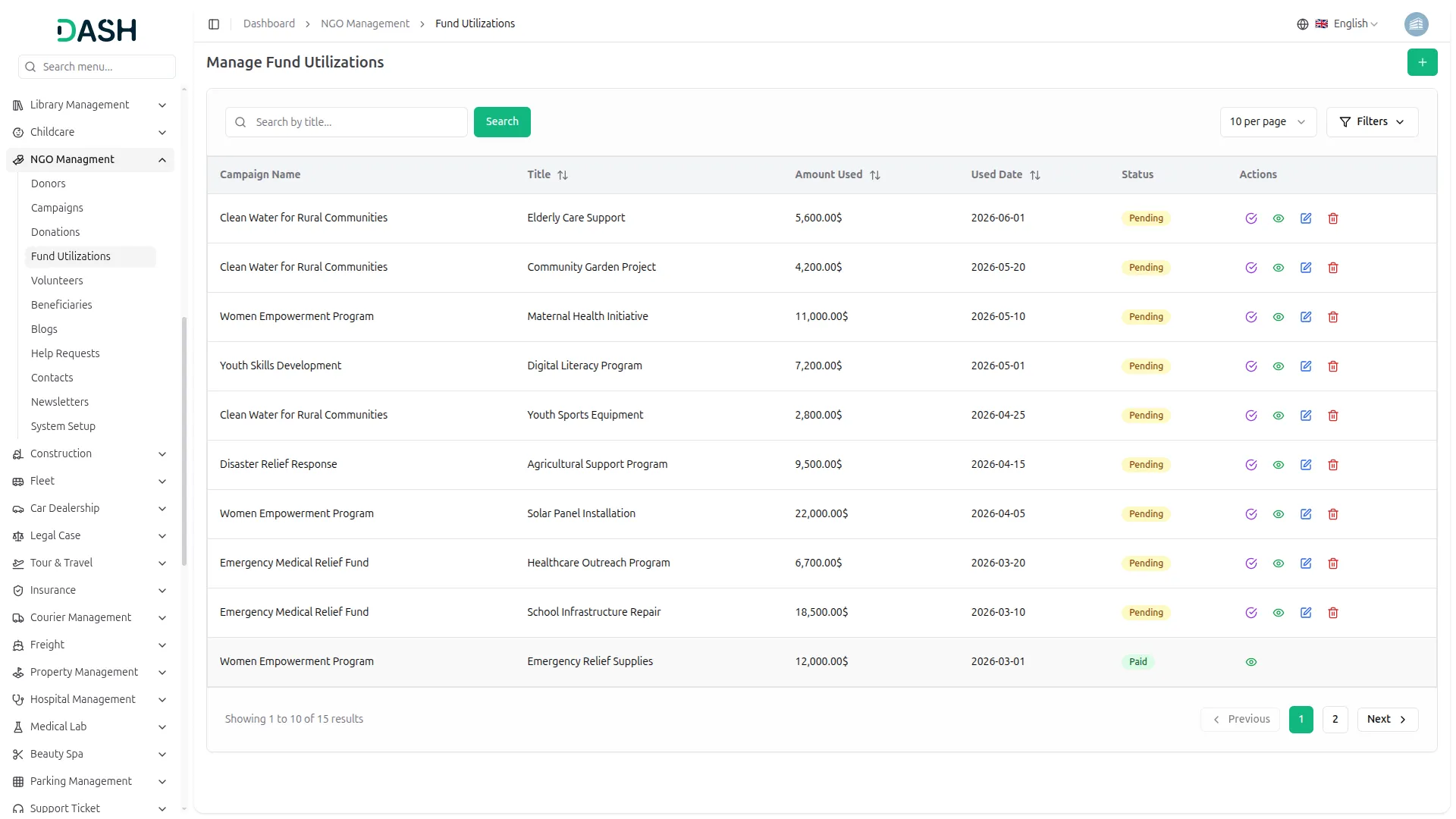1456x819 pixels.
Task: Delete the Elderly Care Support row
Action: tap(1333, 218)
